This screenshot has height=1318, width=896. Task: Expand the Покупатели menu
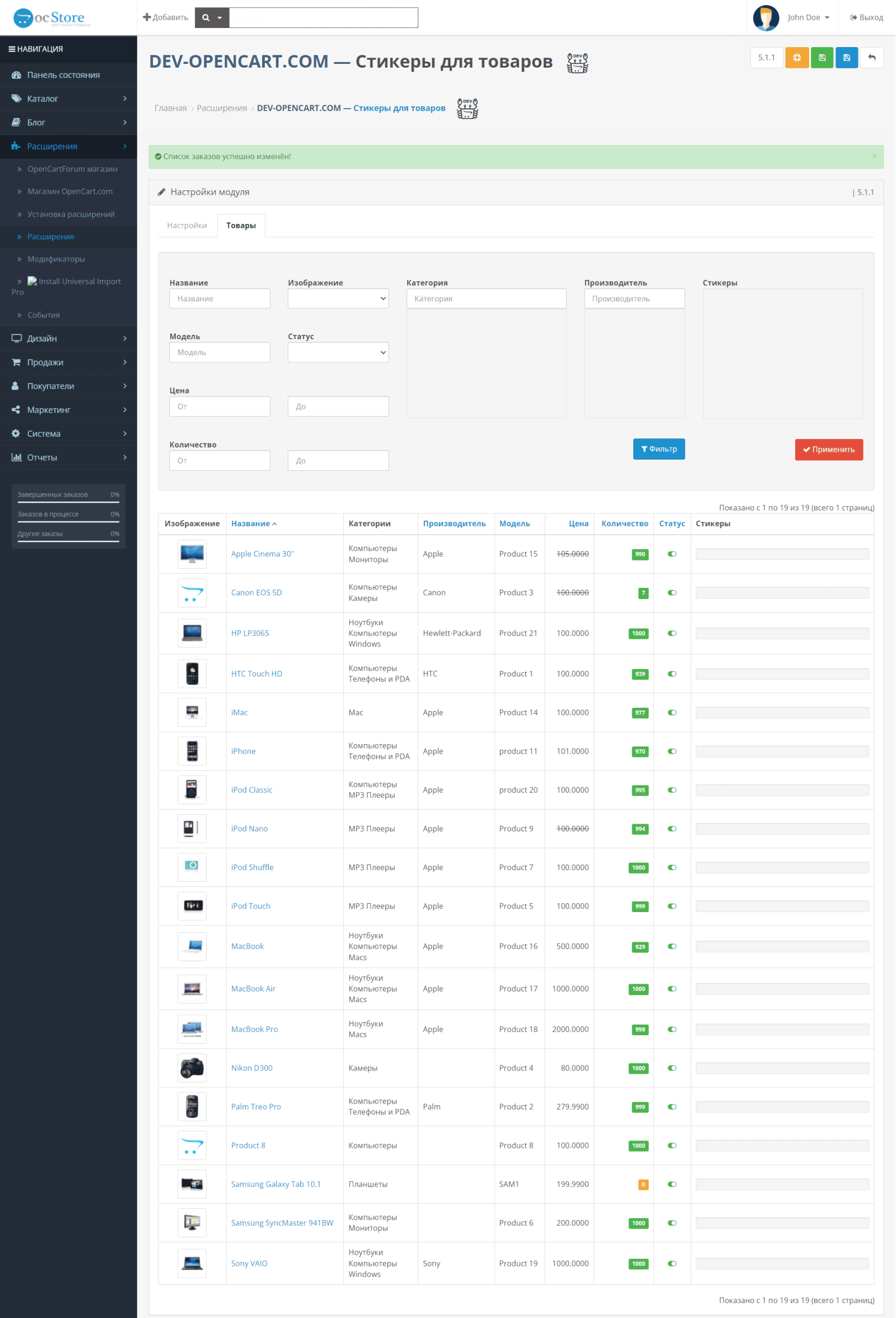pyautogui.click(x=69, y=386)
